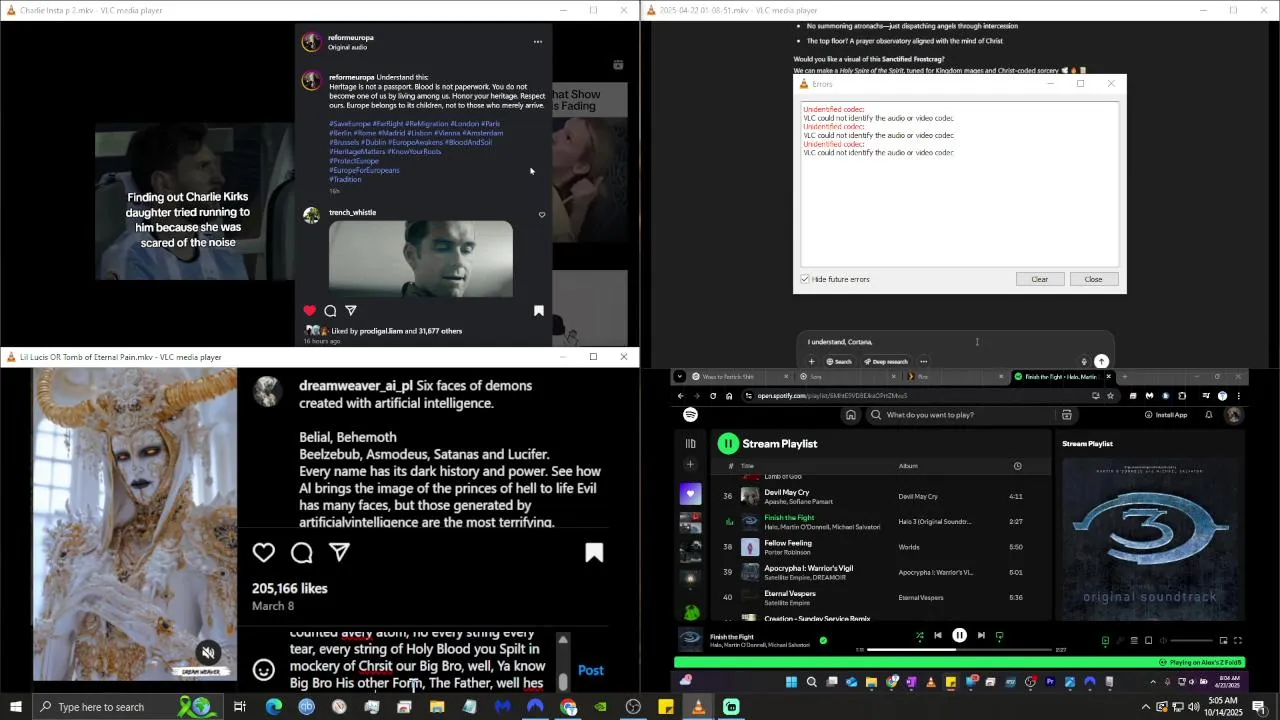Screen dimensions: 1280x720
Task: Toggle saved checkmark for Finish the Fight
Action: [x=823, y=640]
